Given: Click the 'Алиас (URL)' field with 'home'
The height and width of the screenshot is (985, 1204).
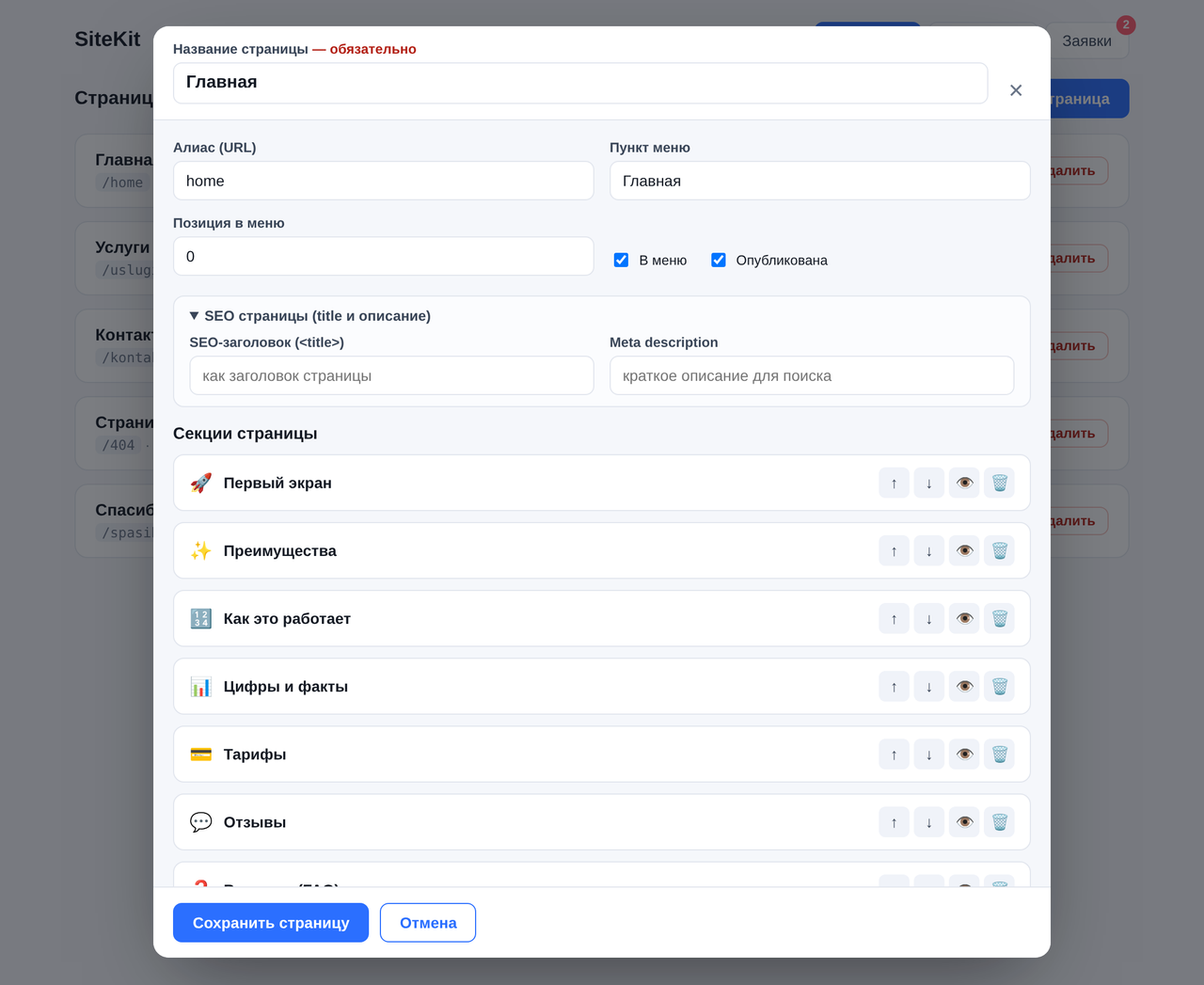Looking at the screenshot, I should pos(384,181).
